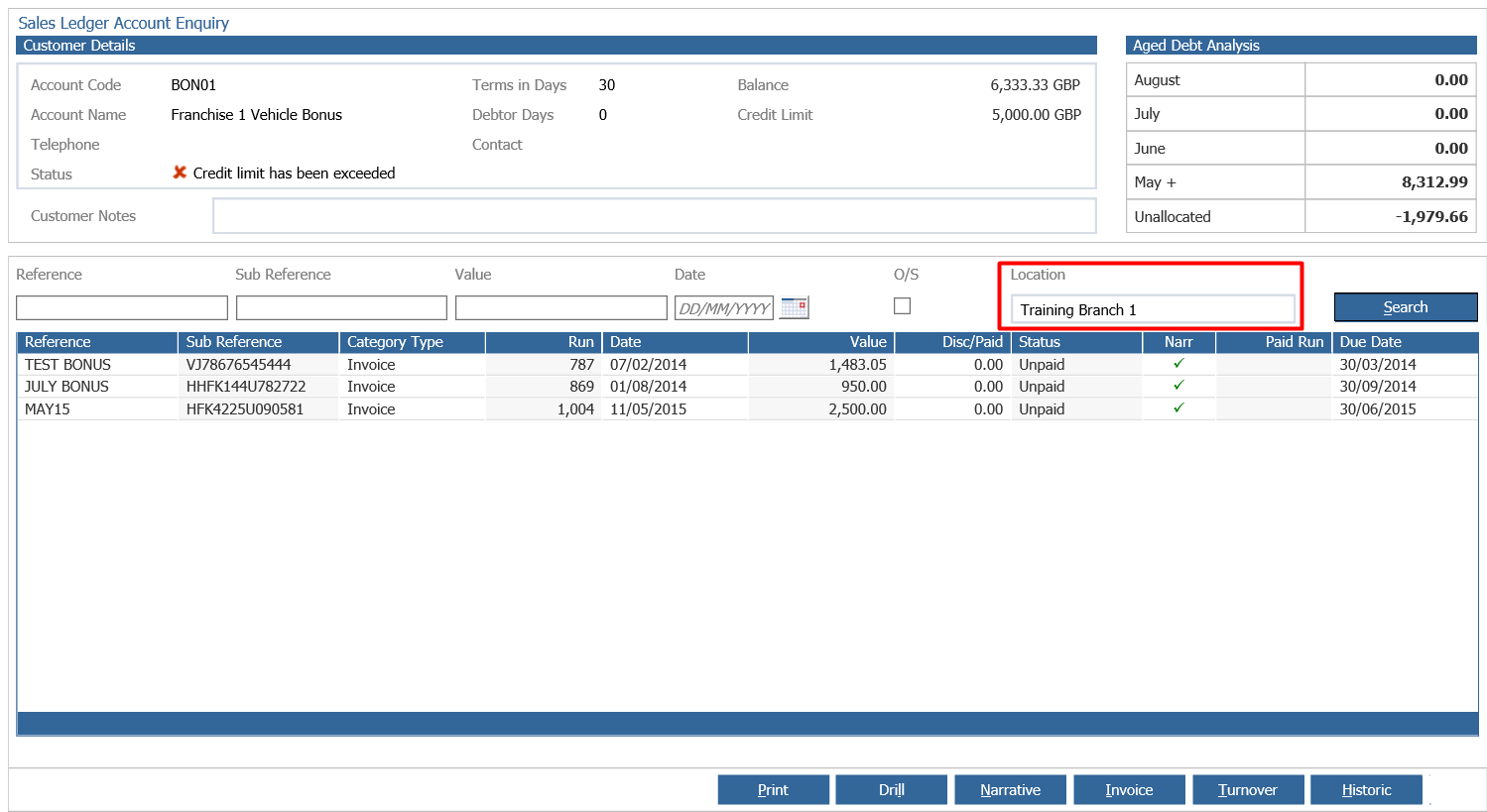Sort by the Run column header
This screenshot has height=812, width=1487.
(x=544, y=342)
